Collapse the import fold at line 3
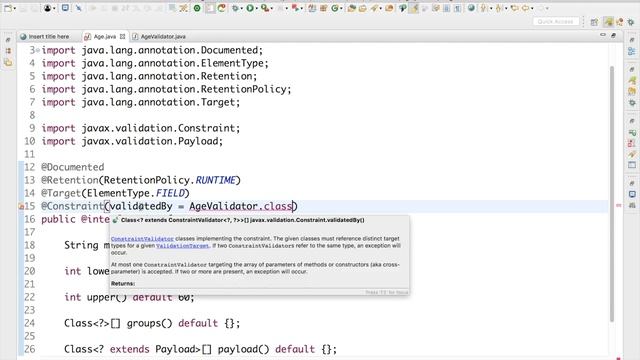The height and width of the screenshot is (360, 640). [x=38, y=50]
